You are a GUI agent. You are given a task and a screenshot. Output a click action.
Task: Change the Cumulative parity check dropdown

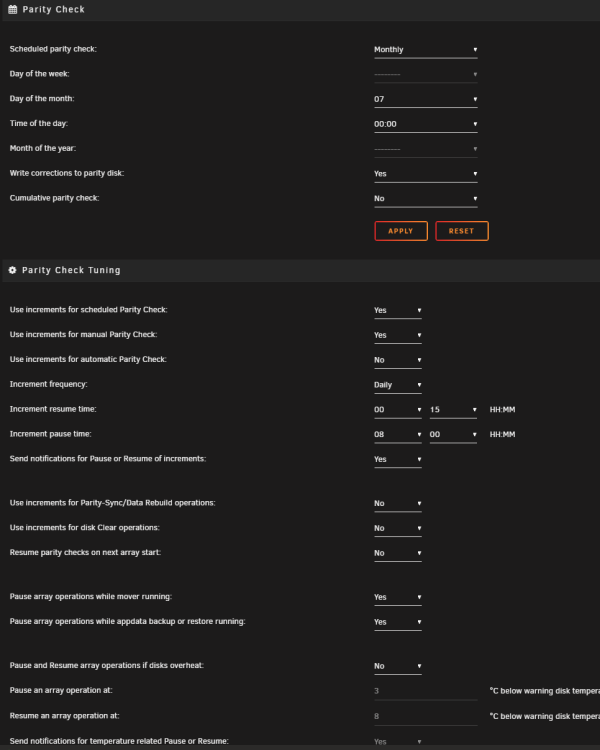(425, 199)
